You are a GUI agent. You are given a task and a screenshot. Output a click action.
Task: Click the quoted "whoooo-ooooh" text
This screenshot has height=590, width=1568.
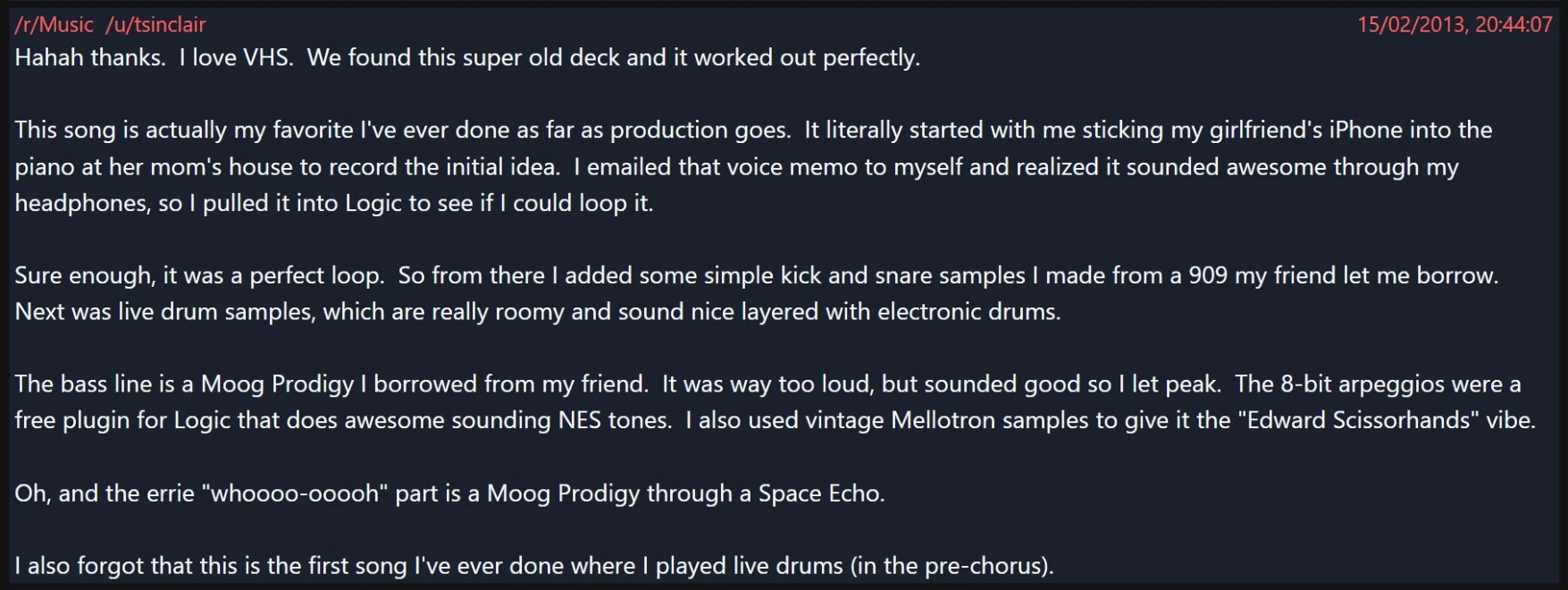tap(296, 493)
